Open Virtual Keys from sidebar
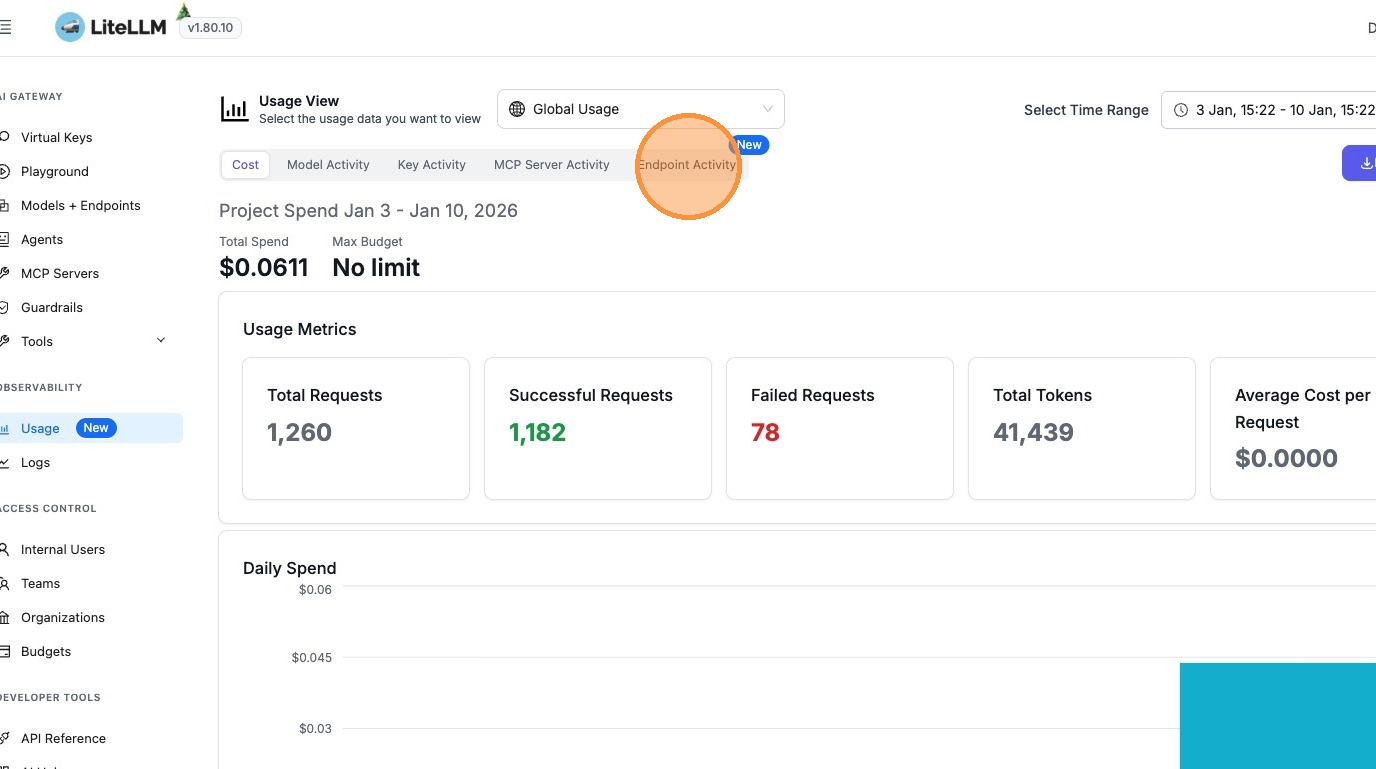 tap(56, 137)
